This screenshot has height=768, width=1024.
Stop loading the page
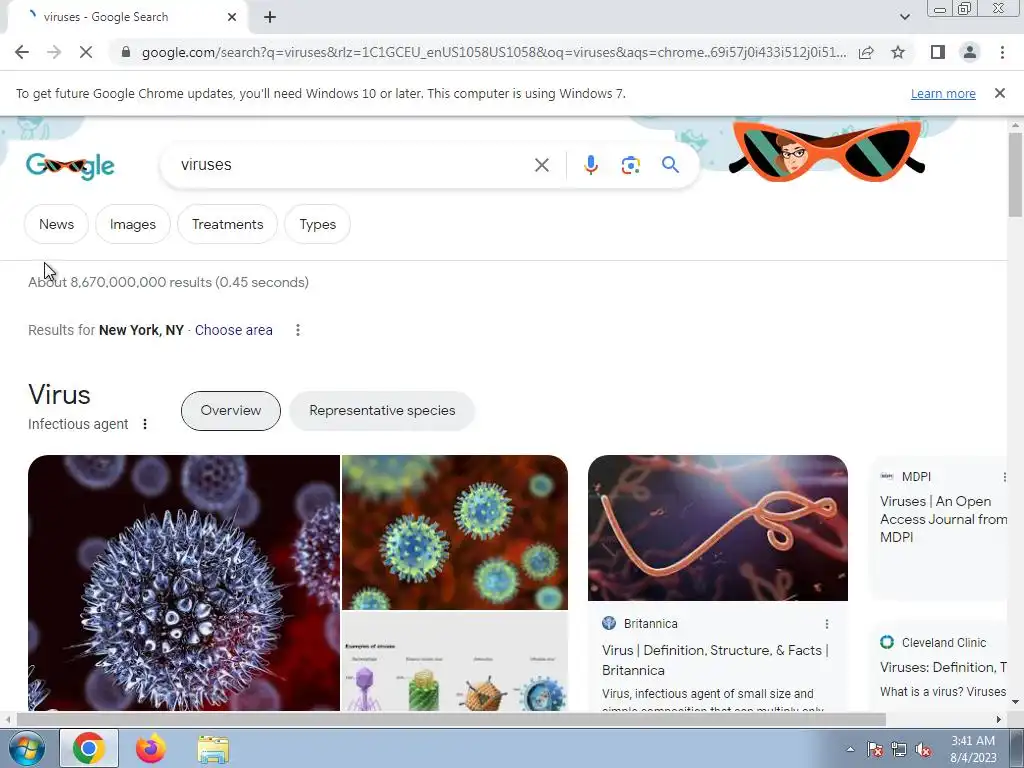(x=86, y=52)
